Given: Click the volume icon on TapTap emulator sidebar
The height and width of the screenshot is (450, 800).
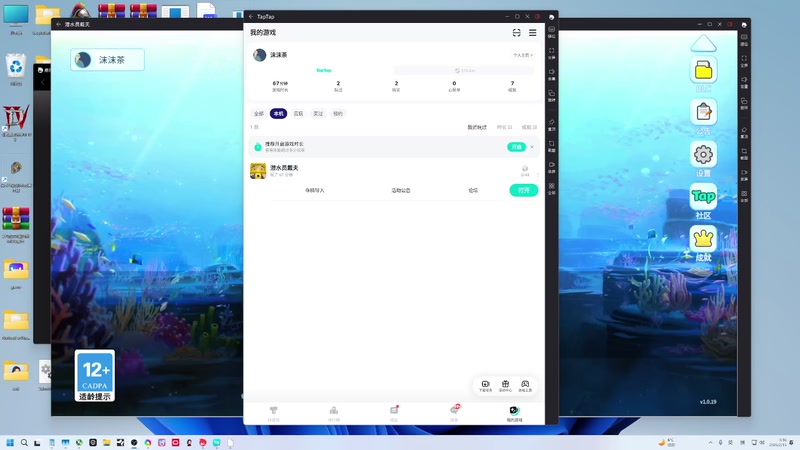Looking at the screenshot, I should 552,74.
